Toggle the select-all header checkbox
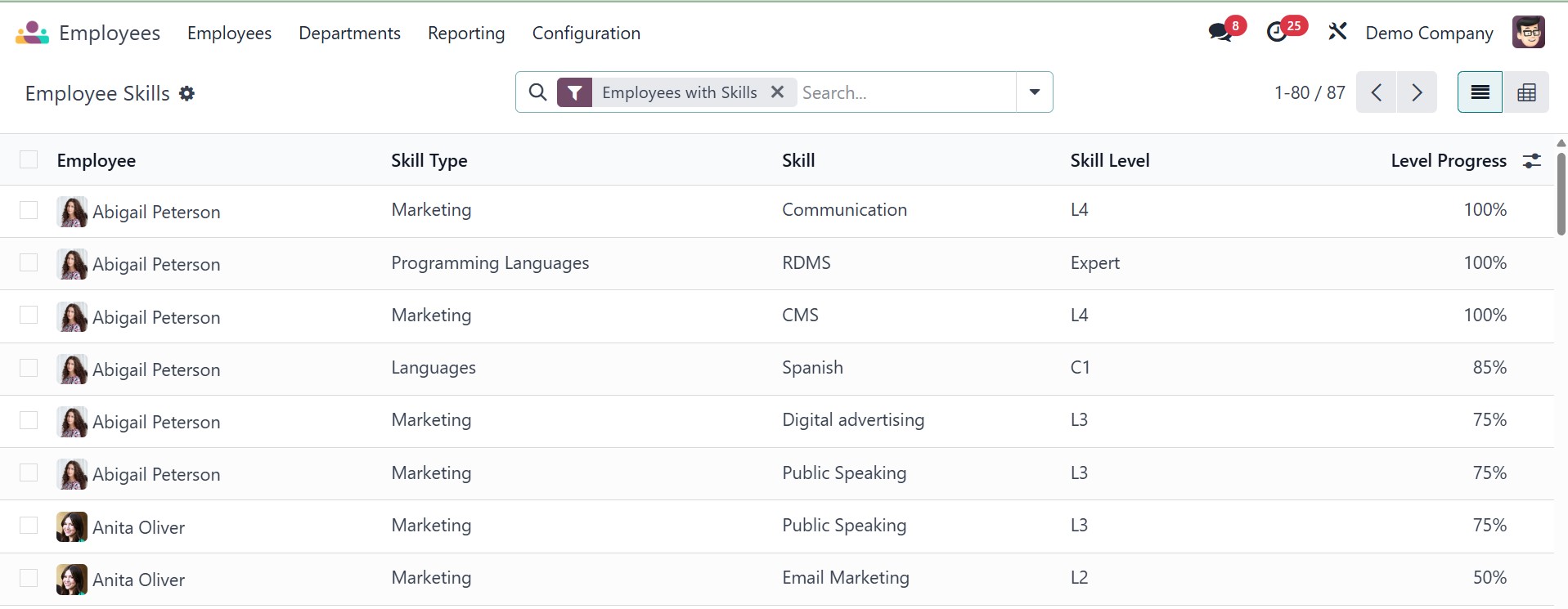Viewport: 1568px width, 609px height. pos(29,160)
